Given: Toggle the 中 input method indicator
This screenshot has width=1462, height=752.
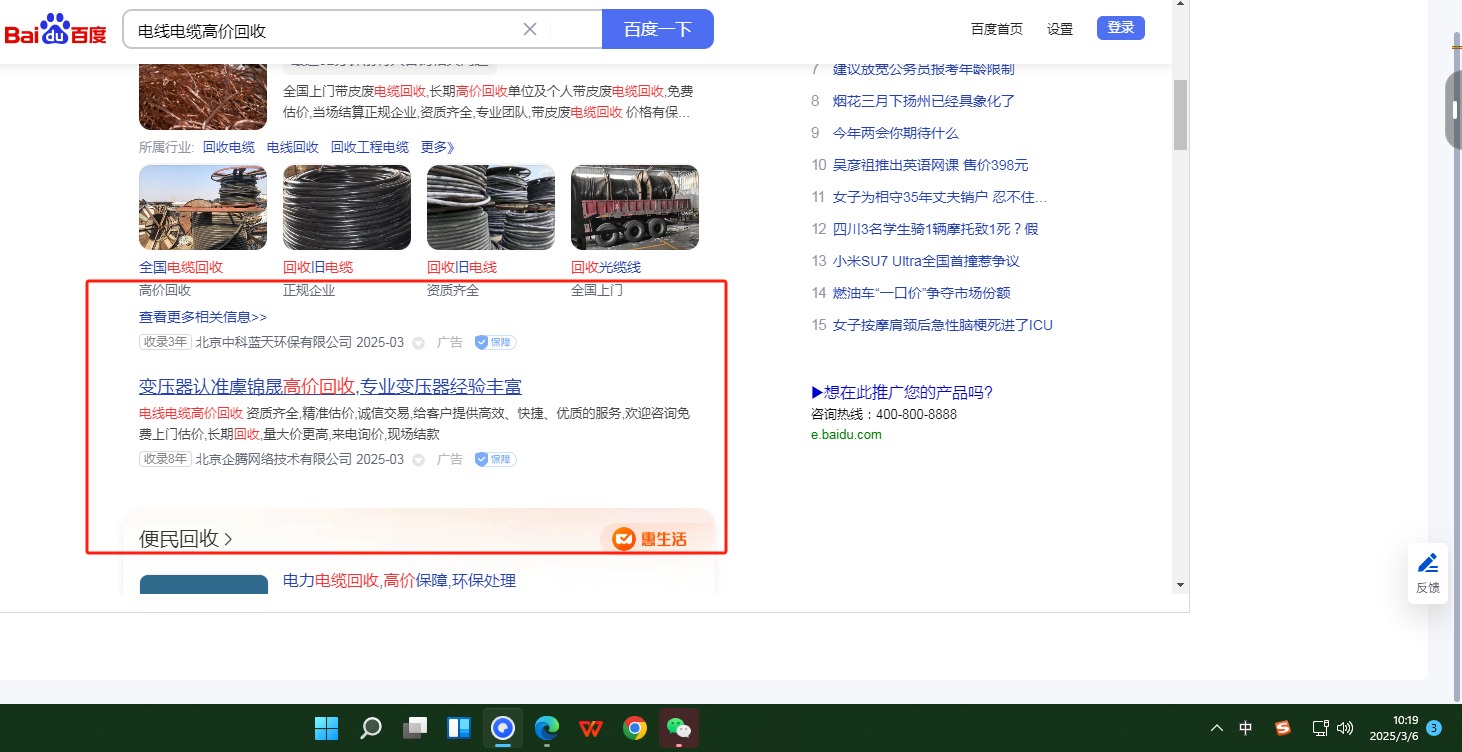Looking at the screenshot, I should (1246, 728).
